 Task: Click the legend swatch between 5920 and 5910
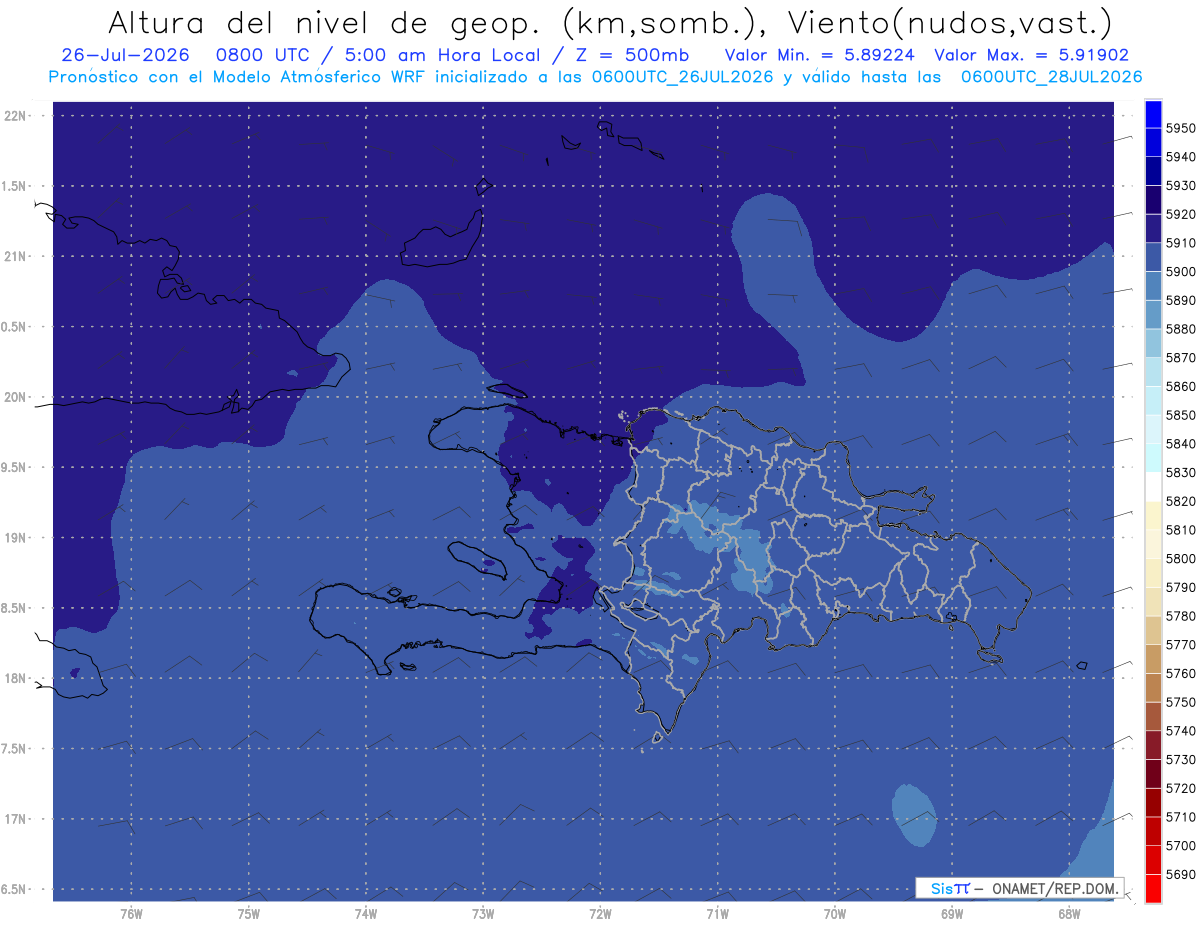[1153, 229]
